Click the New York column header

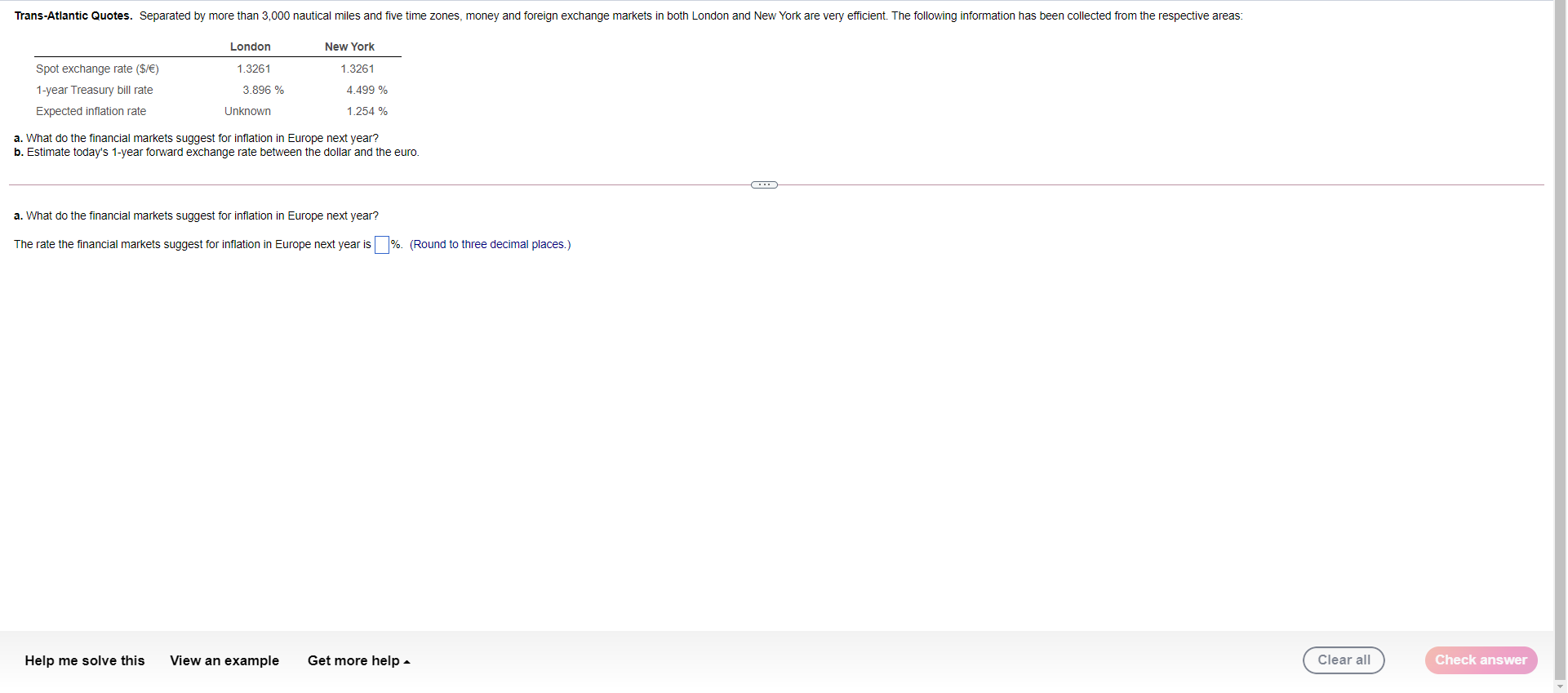pos(349,47)
